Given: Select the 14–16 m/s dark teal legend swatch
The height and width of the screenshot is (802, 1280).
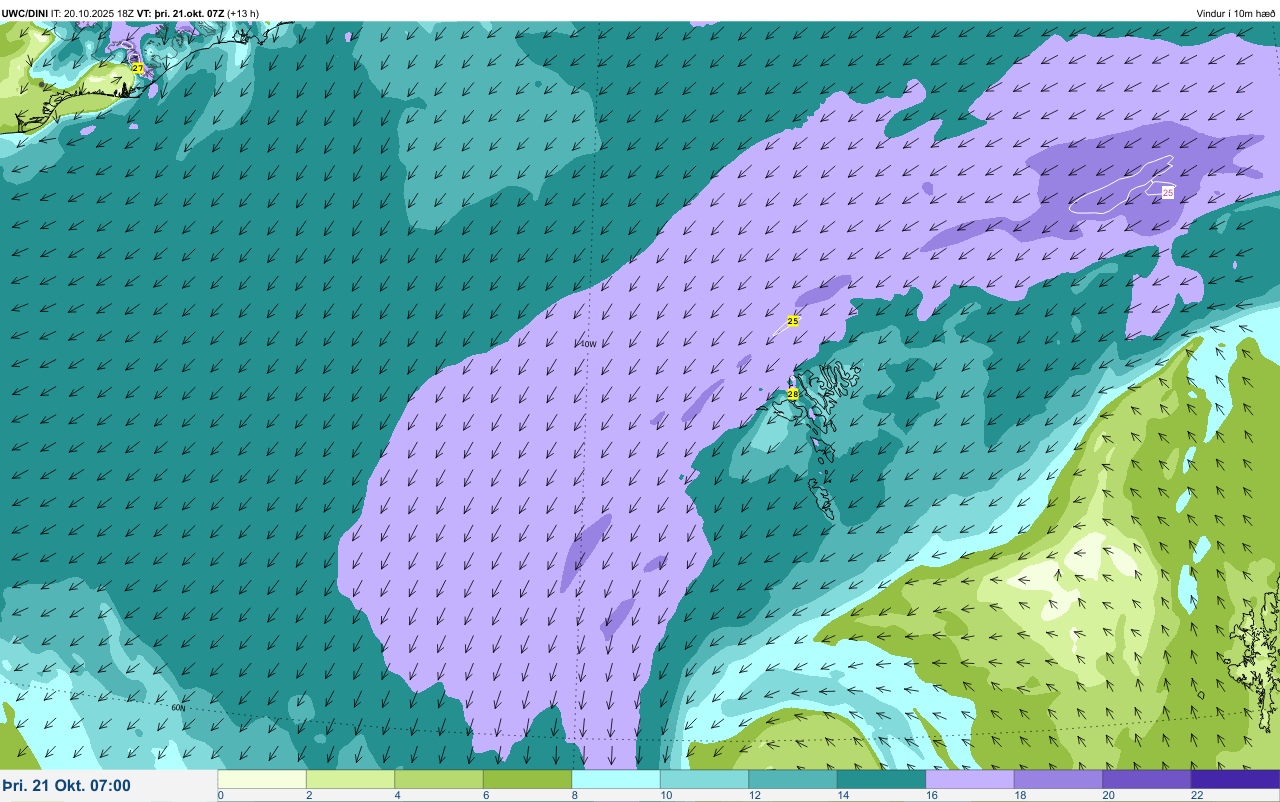Looking at the screenshot, I should [881, 779].
